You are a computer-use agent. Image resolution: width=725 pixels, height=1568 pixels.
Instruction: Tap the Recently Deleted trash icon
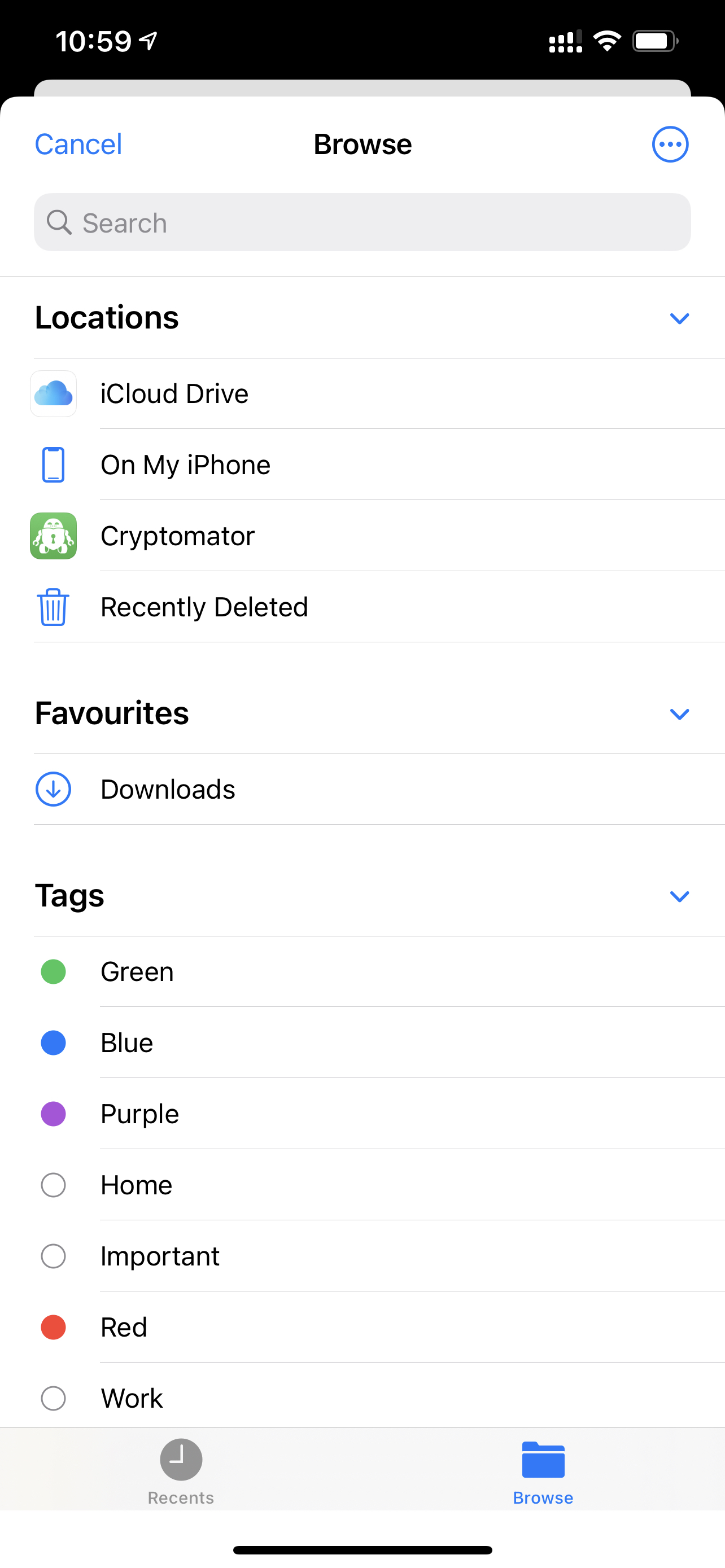pos(54,607)
